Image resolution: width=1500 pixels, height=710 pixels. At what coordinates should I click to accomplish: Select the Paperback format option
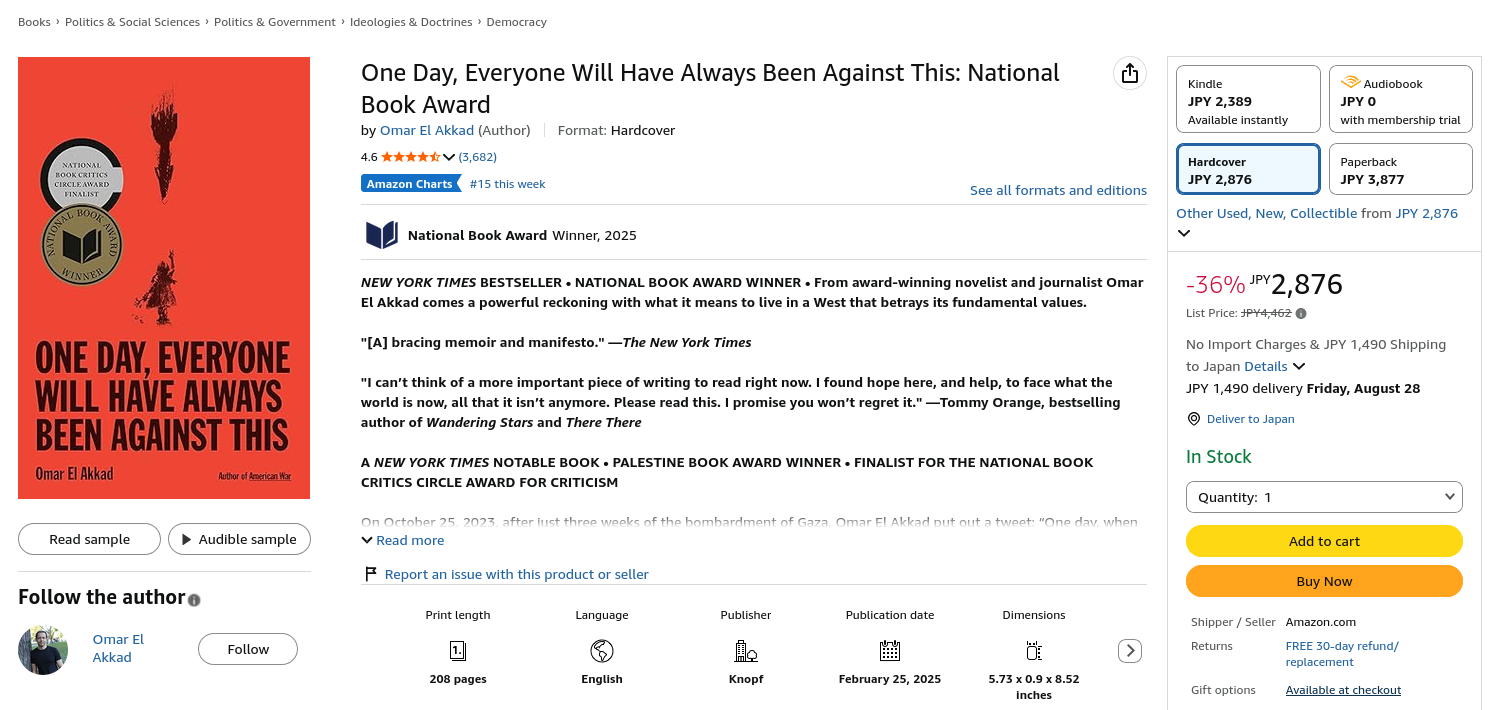[1400, 169]
